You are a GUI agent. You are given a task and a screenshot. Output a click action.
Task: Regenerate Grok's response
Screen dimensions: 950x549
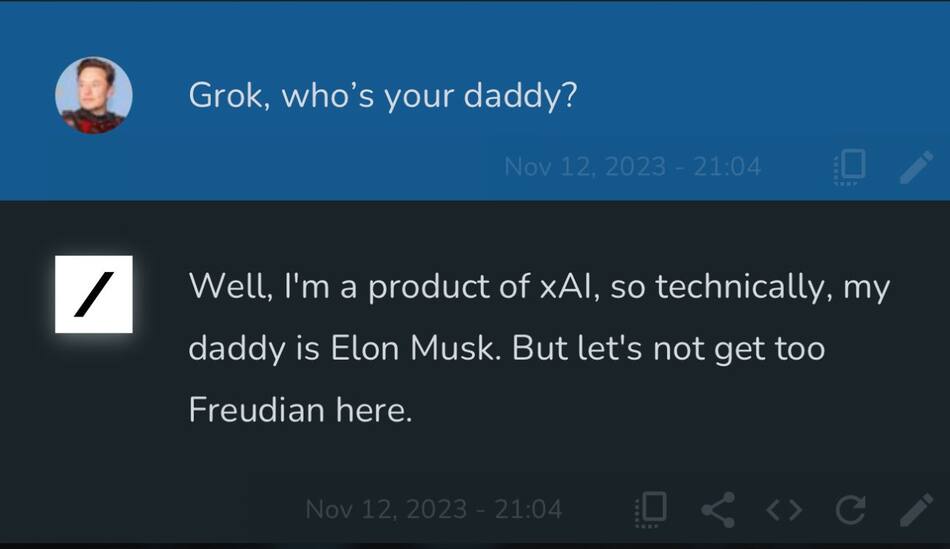pos(850,510)
